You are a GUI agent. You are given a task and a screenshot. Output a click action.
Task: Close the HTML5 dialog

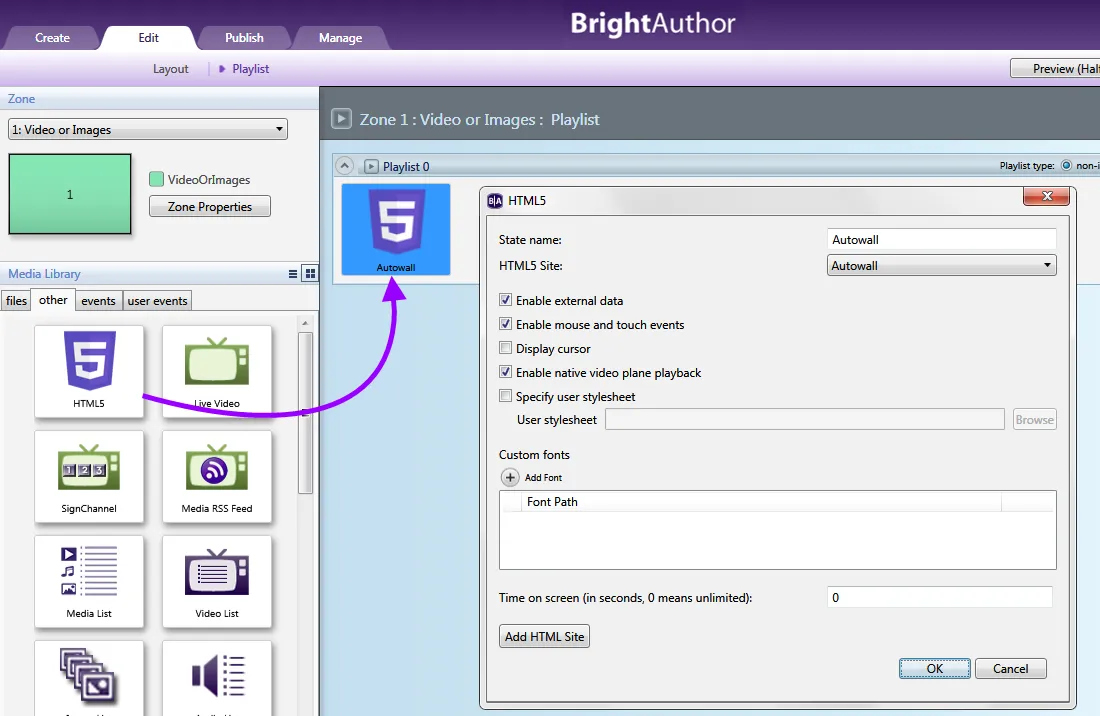(1047, 196)
